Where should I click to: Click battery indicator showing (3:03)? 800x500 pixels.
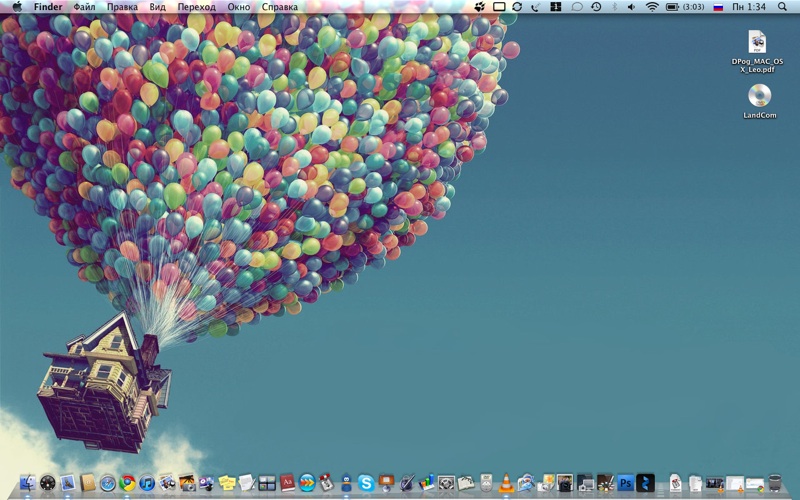coord(685,7)
